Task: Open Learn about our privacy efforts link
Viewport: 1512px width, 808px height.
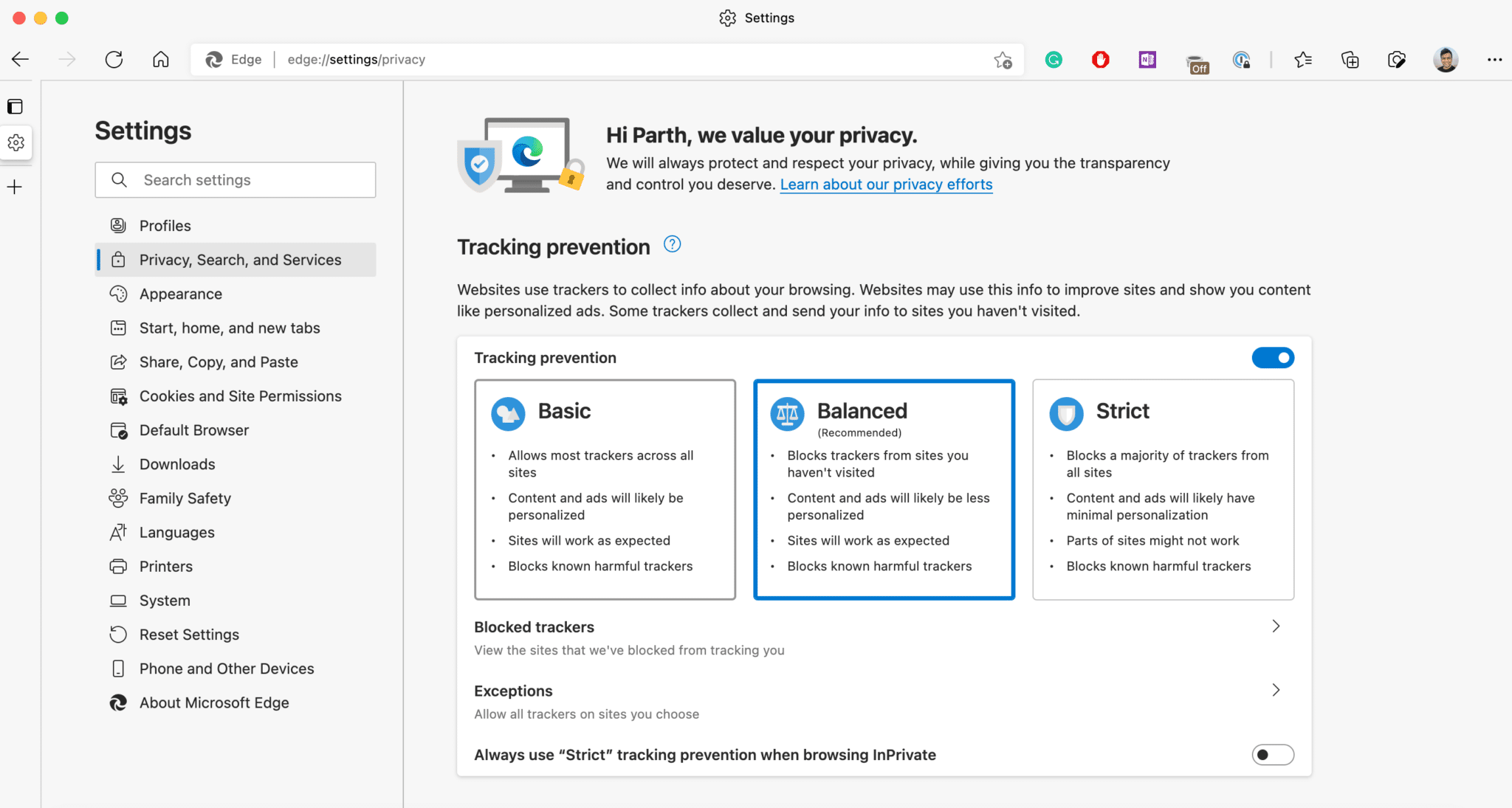Action: click(x=886, y=184)
